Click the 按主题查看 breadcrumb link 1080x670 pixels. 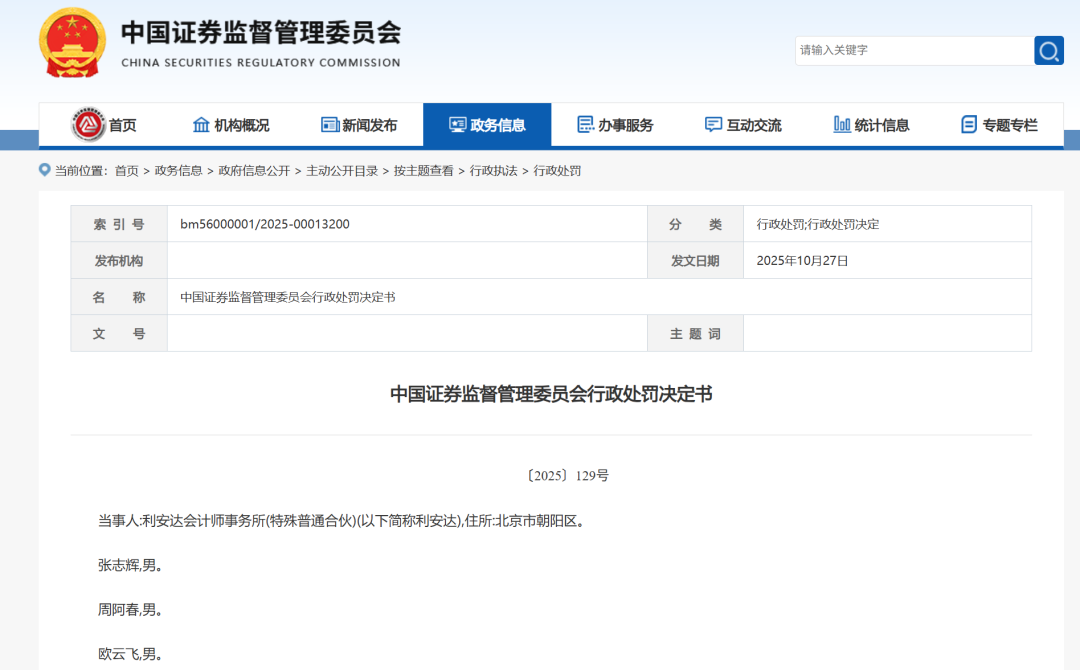(424, 171)
